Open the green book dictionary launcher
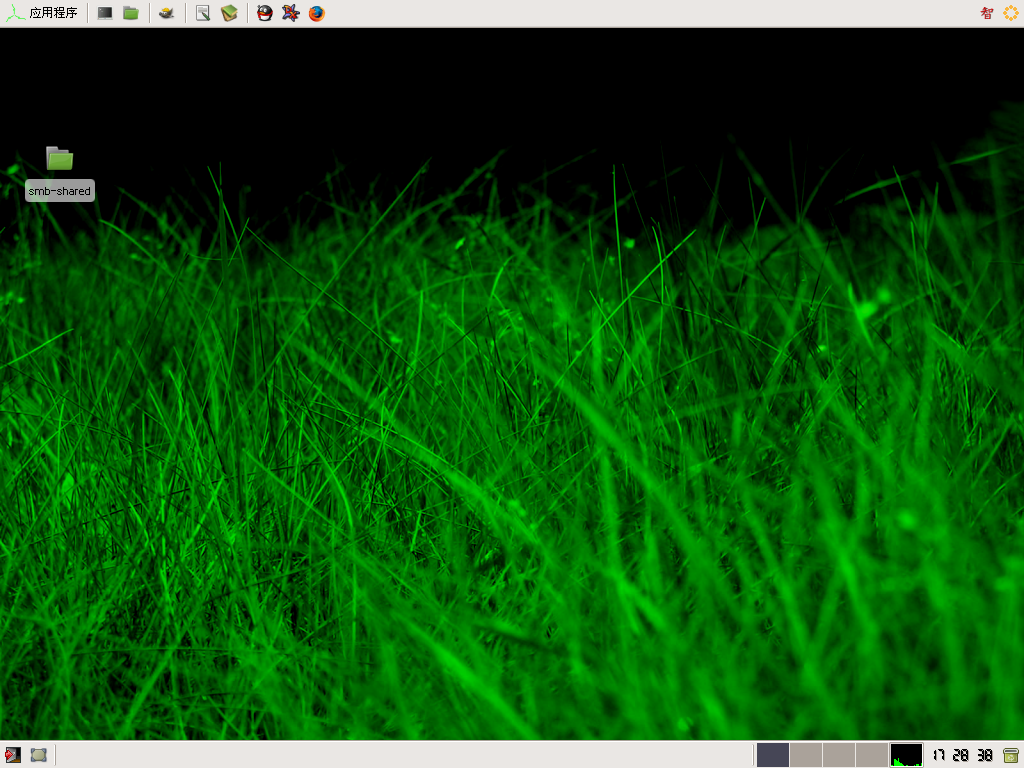 pyautogui.click(x=229, y=13)
